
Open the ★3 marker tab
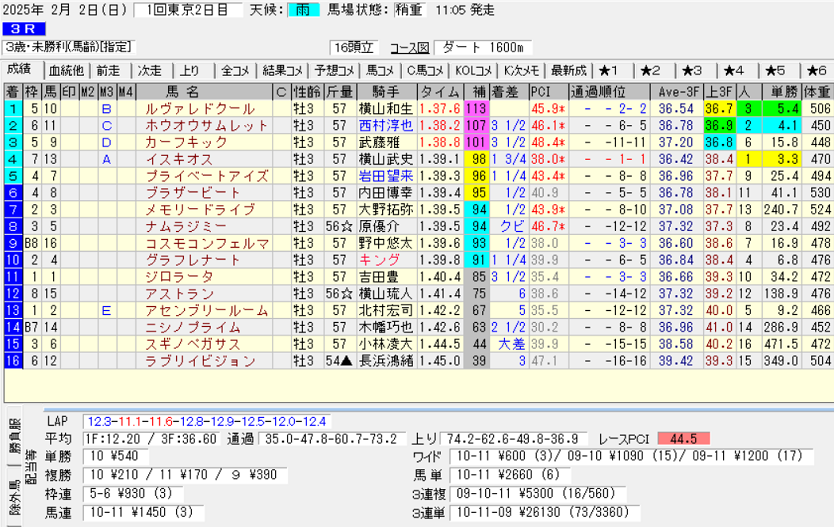pos(692,71)
